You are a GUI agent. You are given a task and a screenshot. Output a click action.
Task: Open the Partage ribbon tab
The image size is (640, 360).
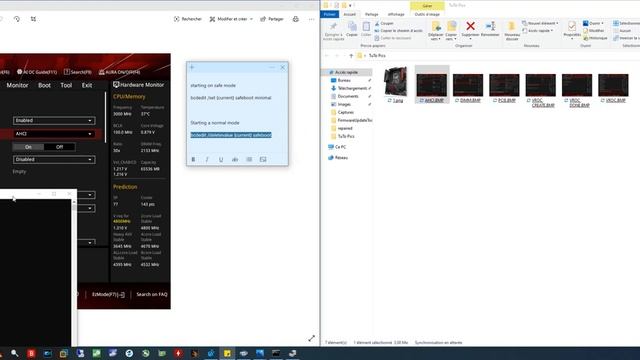click(371, 14)
